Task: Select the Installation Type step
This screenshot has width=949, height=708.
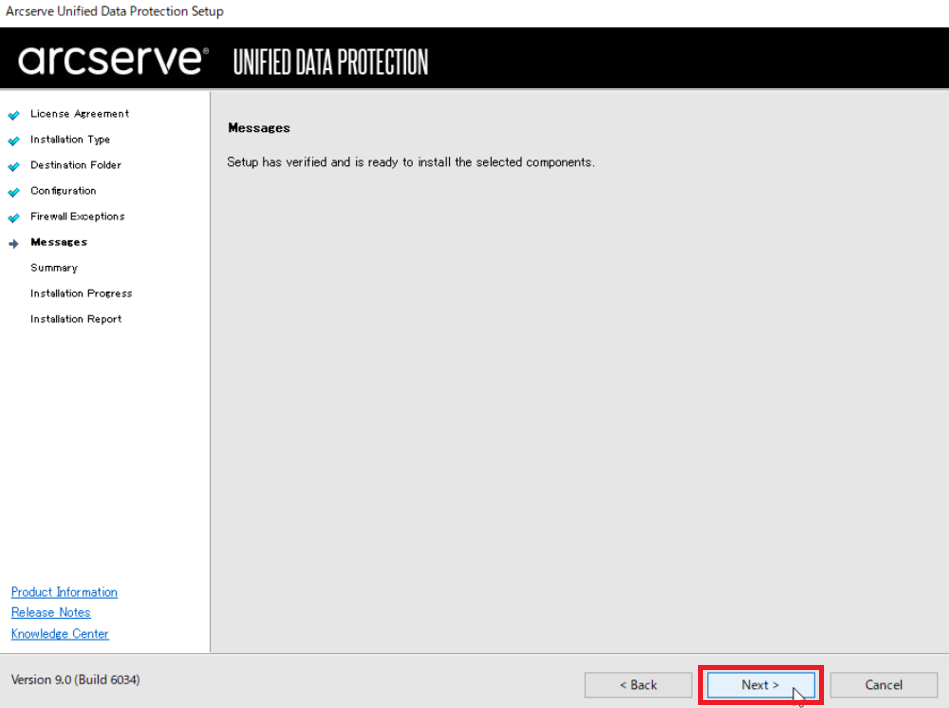Action: 70,139
